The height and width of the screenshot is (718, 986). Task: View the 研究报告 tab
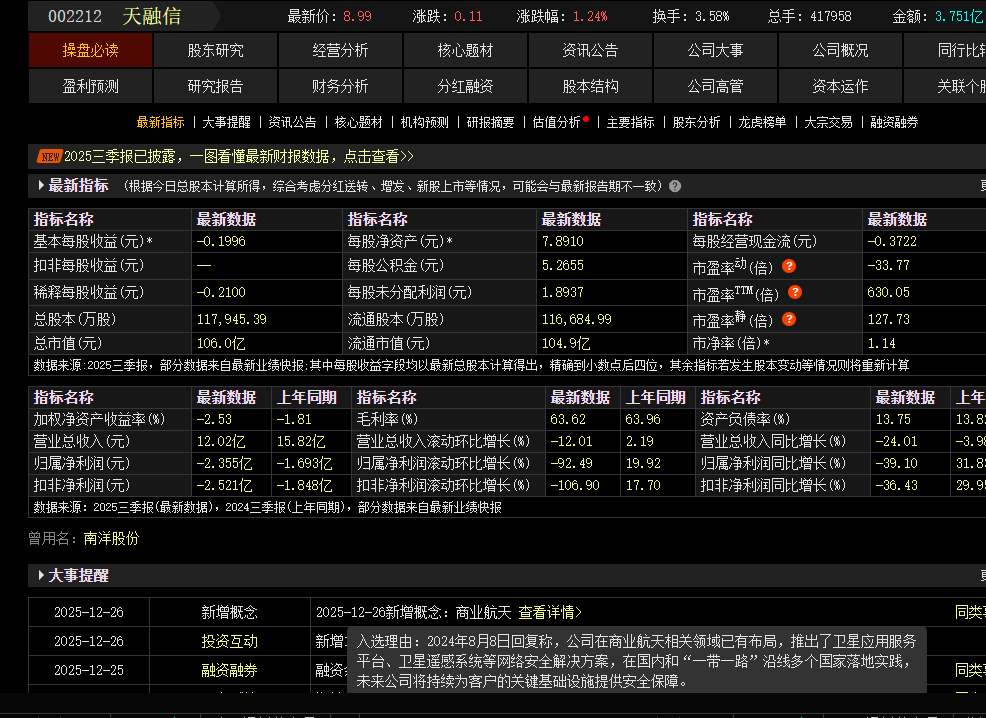(216, 86)
